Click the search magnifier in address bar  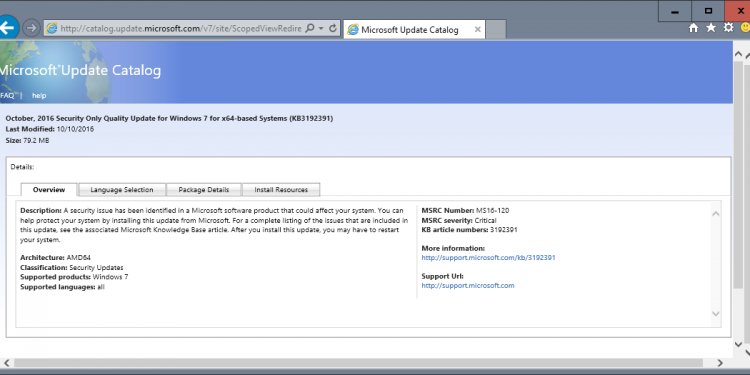click(309, 29)
